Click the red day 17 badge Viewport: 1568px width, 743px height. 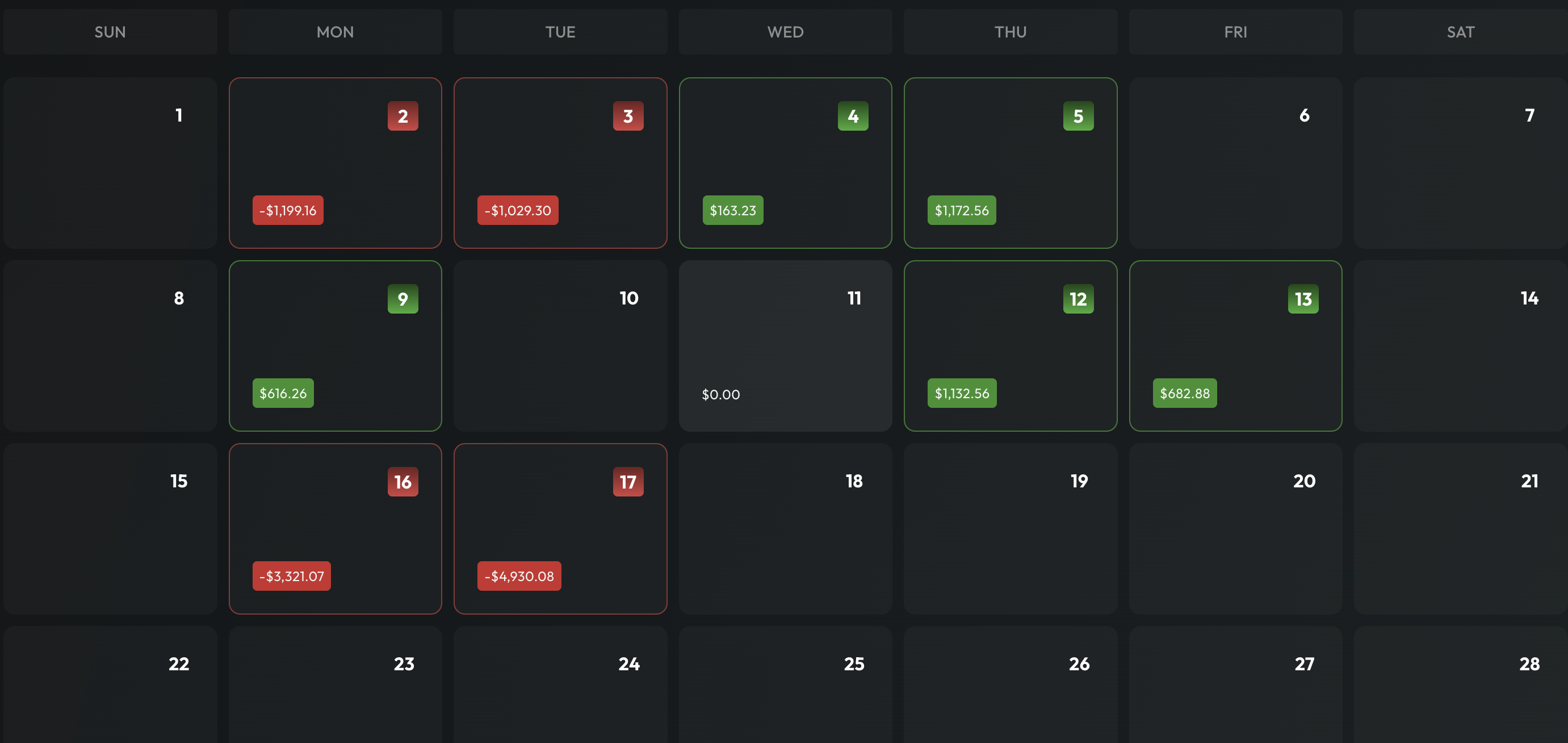(627, 482)
